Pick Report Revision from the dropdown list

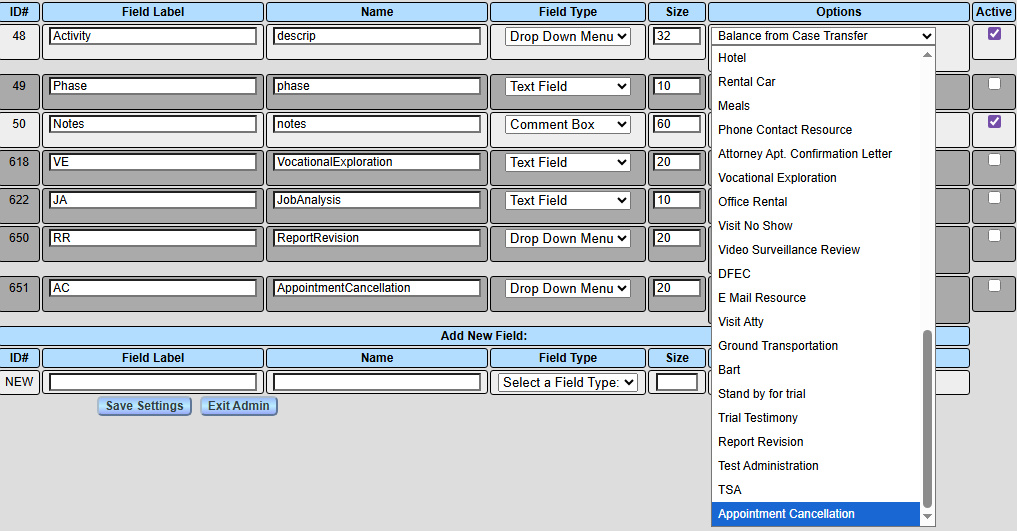tap(760, 442)
